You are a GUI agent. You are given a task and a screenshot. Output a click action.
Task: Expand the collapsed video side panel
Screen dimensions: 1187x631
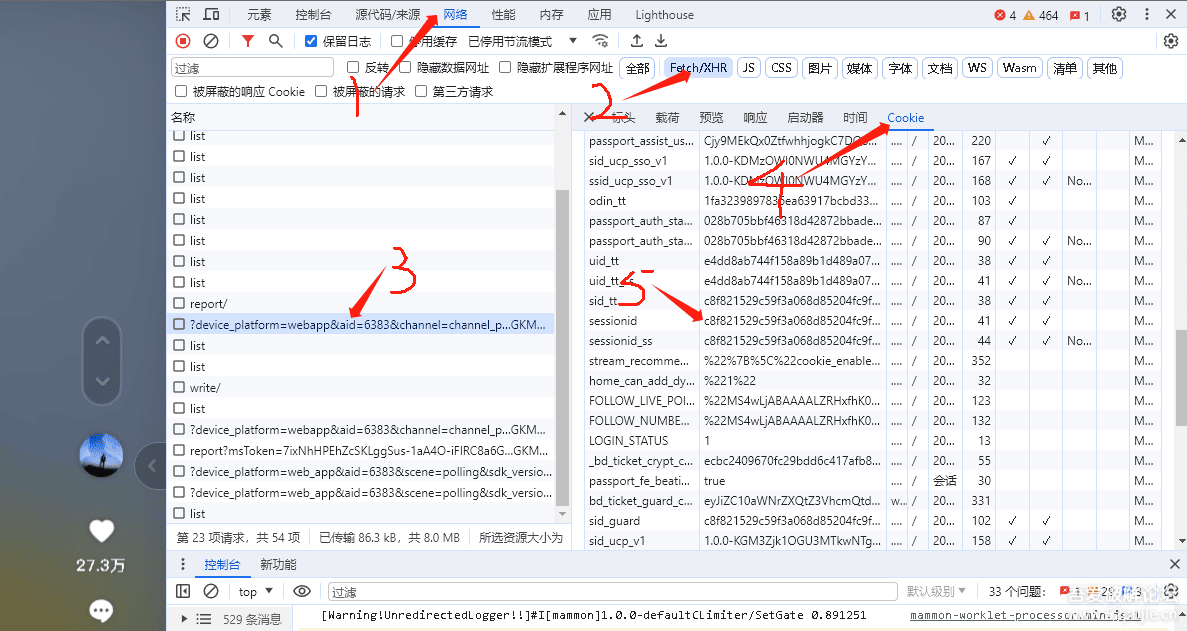[151, 466]
